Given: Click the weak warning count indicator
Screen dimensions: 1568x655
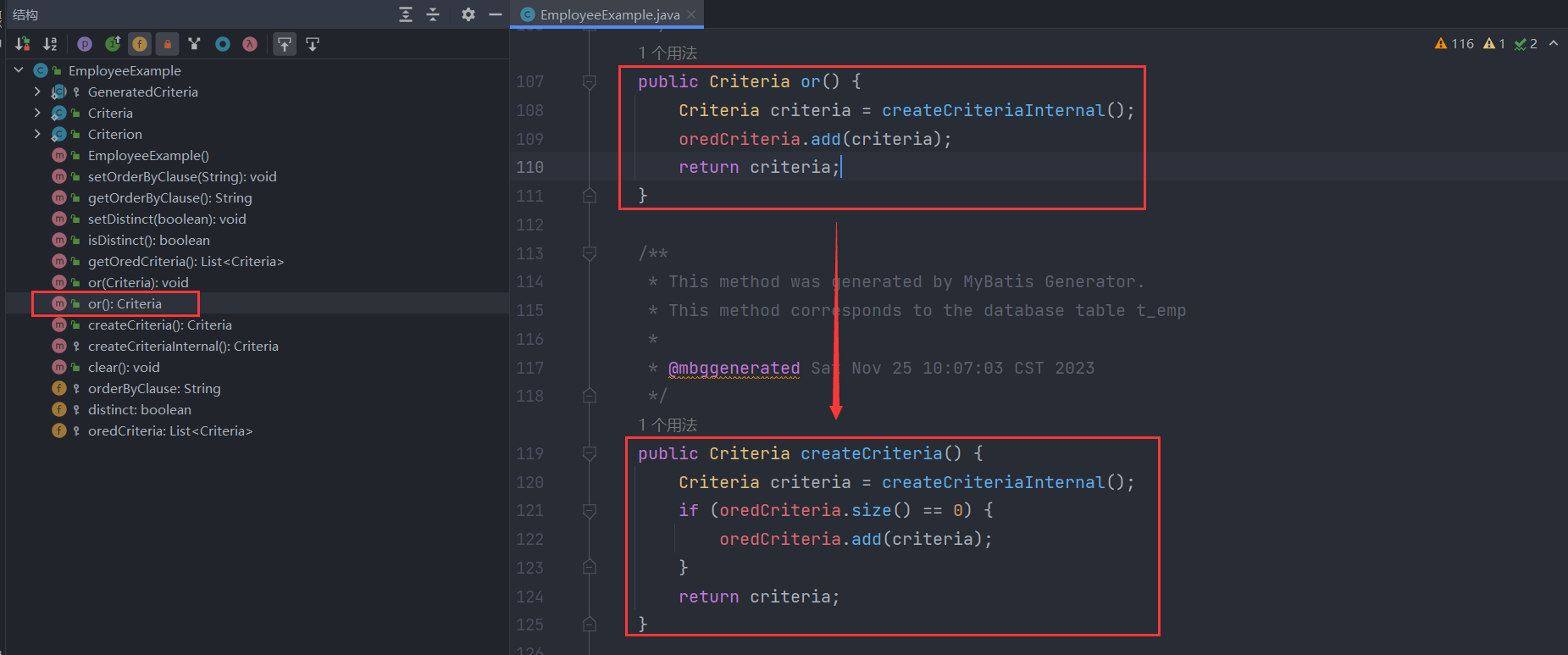Looking at the screenshot, I should click(1494, 43).
